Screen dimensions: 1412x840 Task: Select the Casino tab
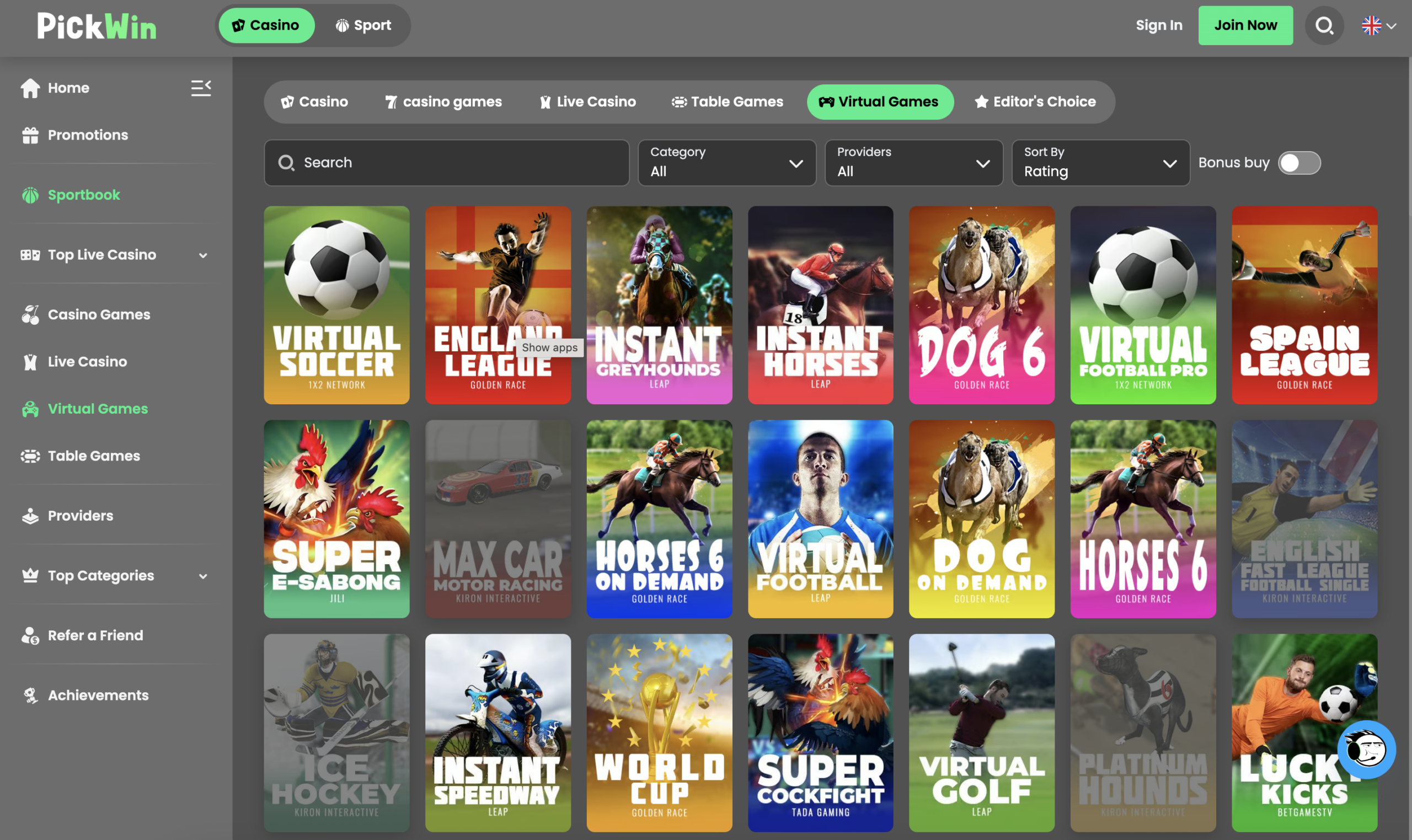coord(314,102)
